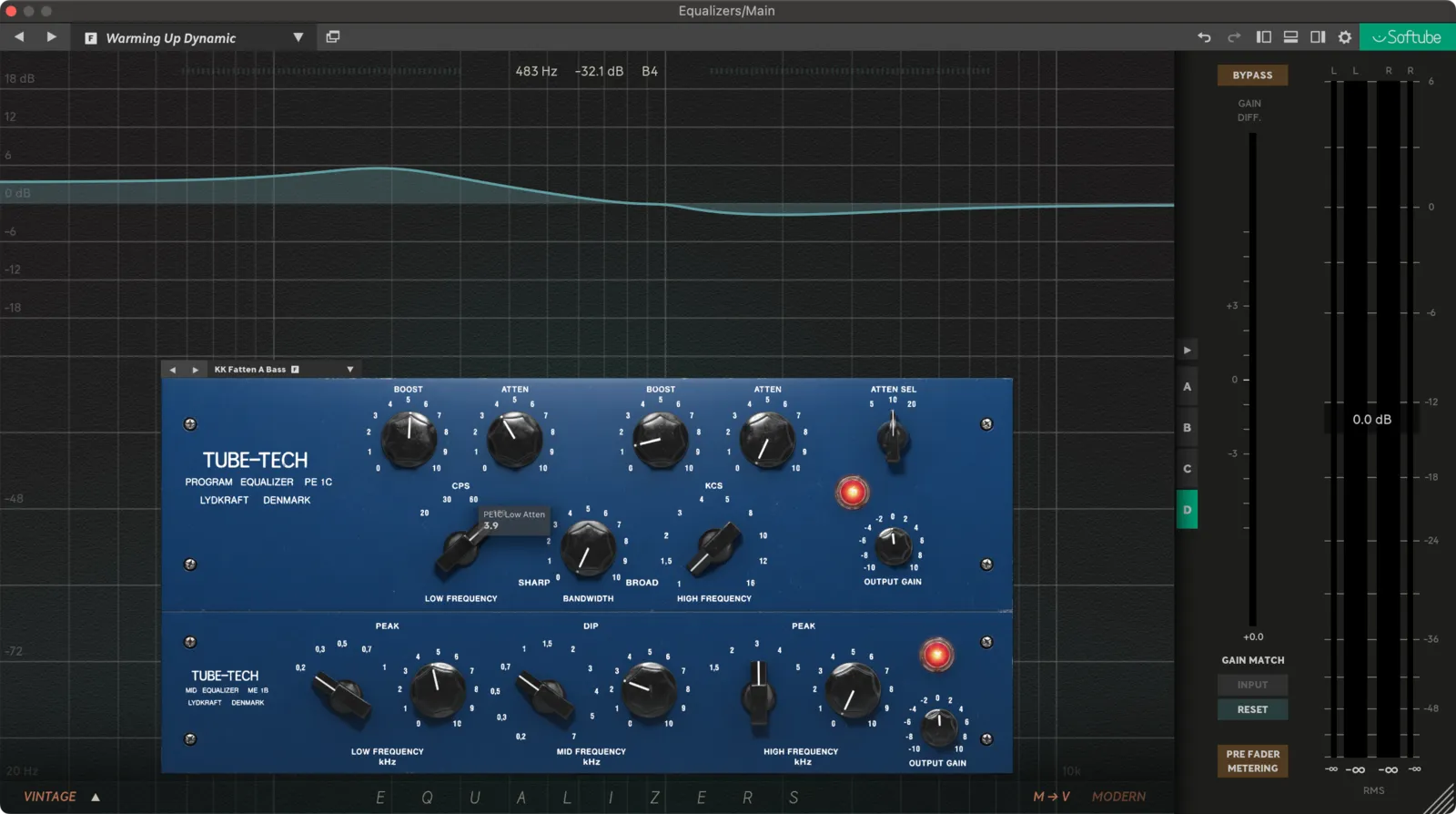Go to the previous KK Fatten A Bass preset
The width and height of the screenshot is (1456, 814).
(173, 370)
